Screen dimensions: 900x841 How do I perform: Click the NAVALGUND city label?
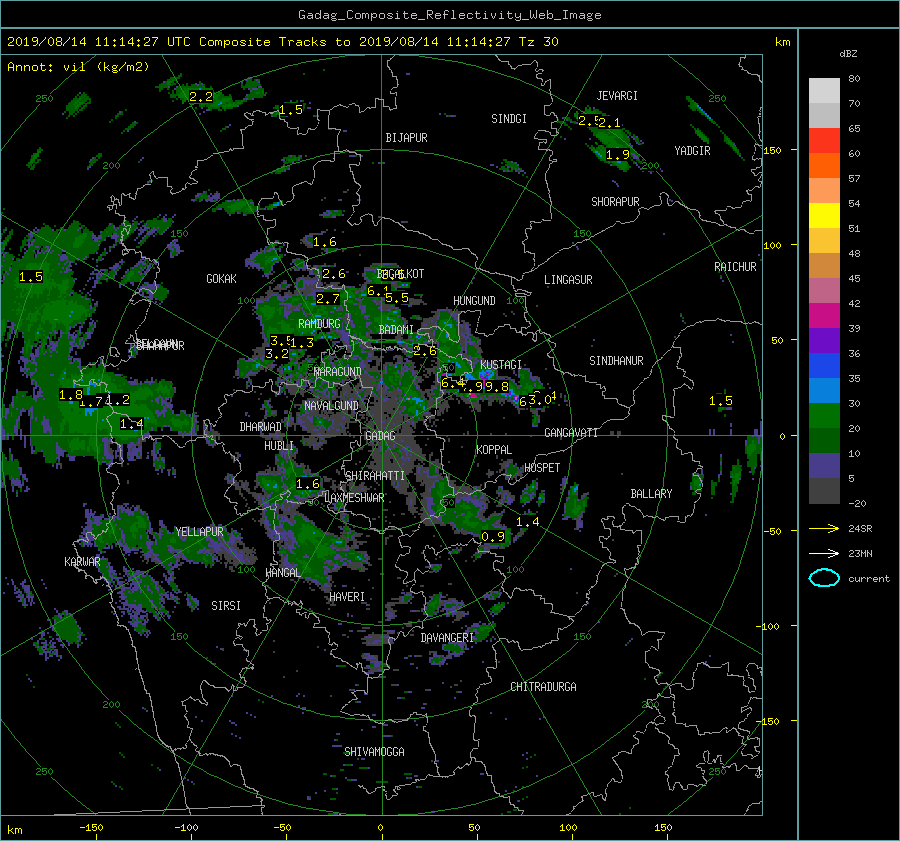coord(331,406)
